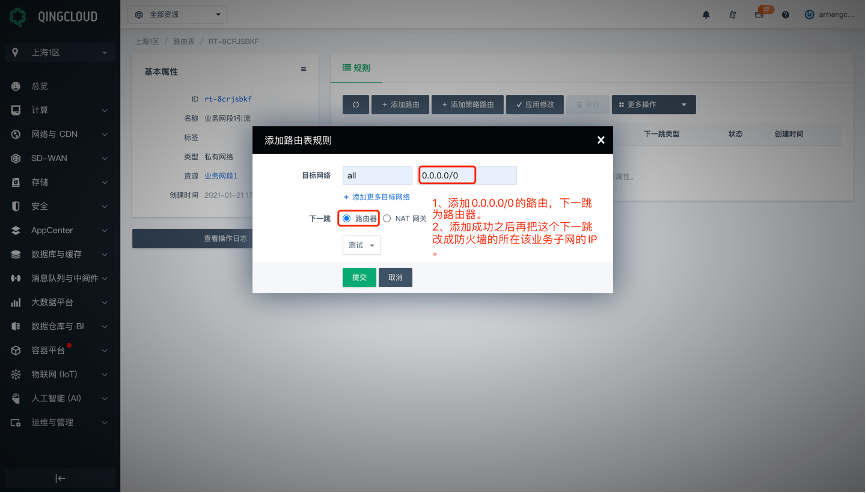This screenshot has height=493, width=866.
Task: Select the NAT 网关 radio option
Action: coord(387,218)
